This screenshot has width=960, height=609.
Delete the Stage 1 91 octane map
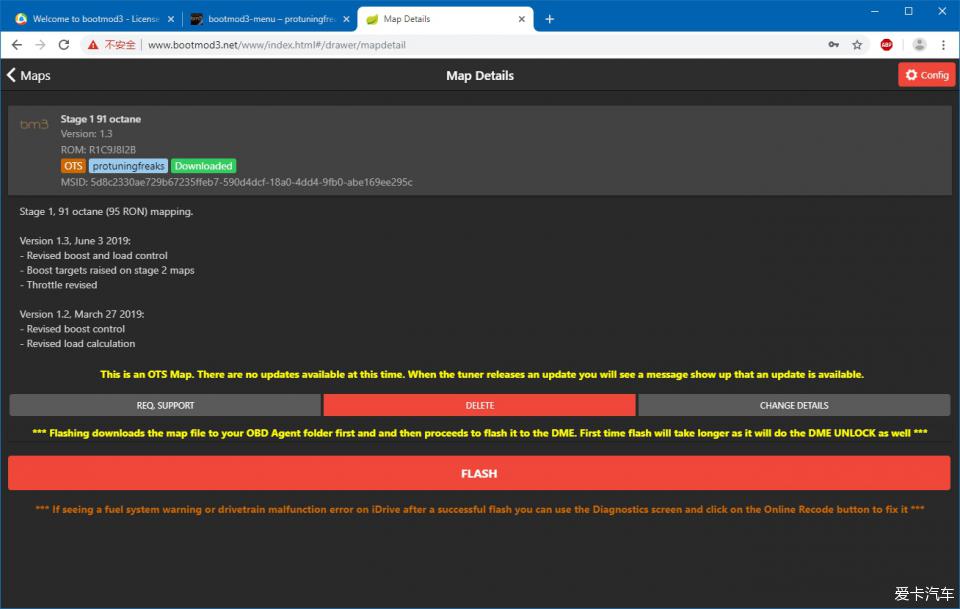[x=479, y=405]
